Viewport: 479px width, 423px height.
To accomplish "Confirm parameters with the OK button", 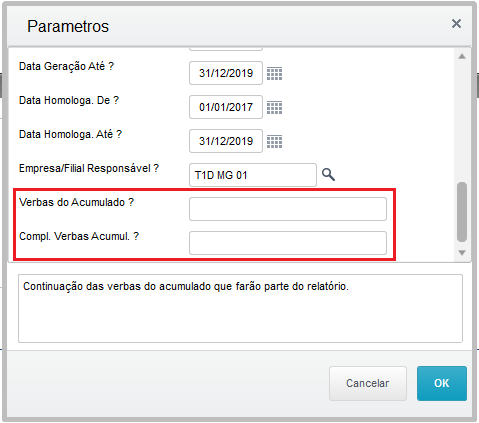I will [442, 383].
